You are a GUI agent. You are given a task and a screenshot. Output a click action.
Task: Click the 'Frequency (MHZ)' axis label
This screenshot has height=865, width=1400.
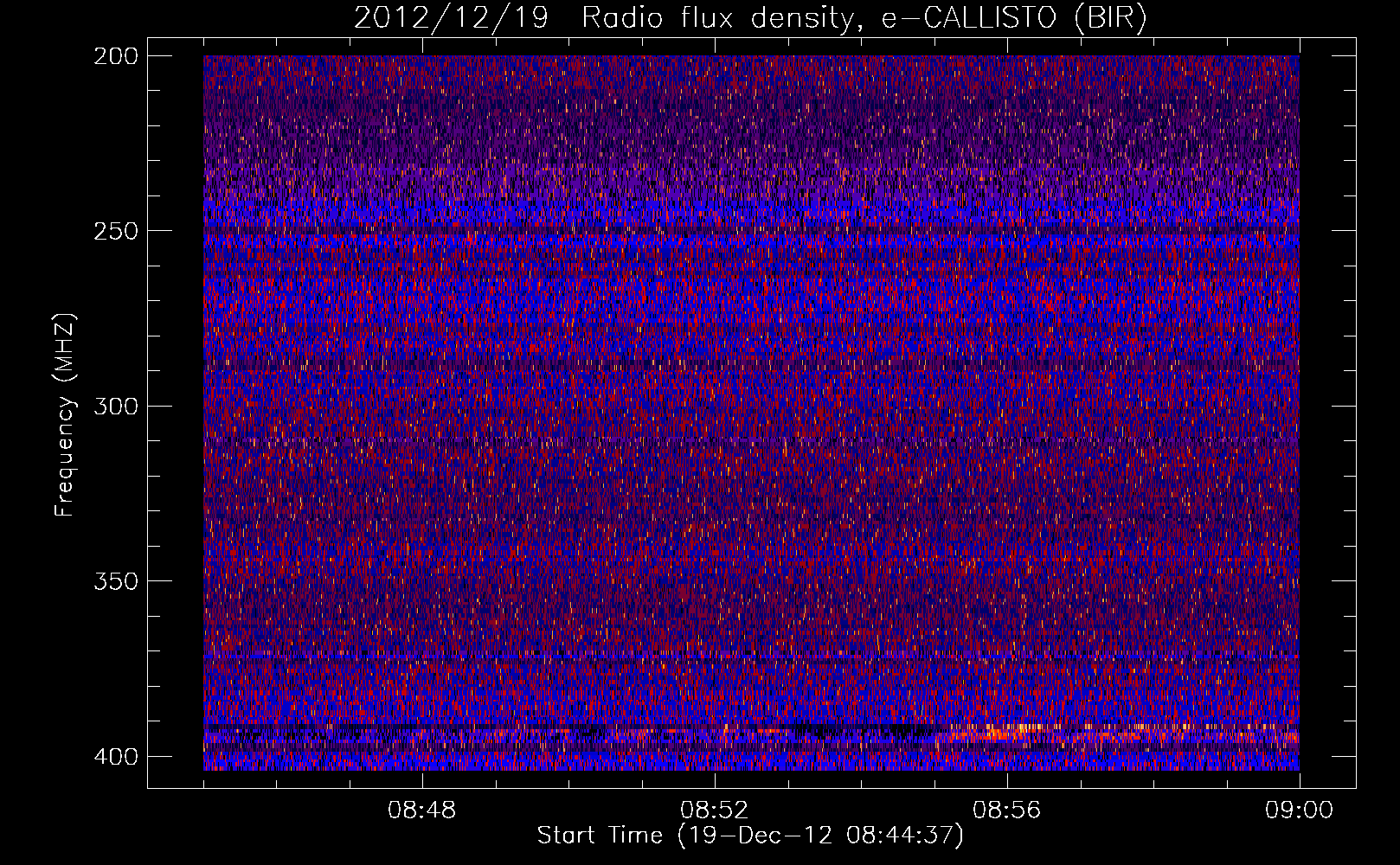65,415
